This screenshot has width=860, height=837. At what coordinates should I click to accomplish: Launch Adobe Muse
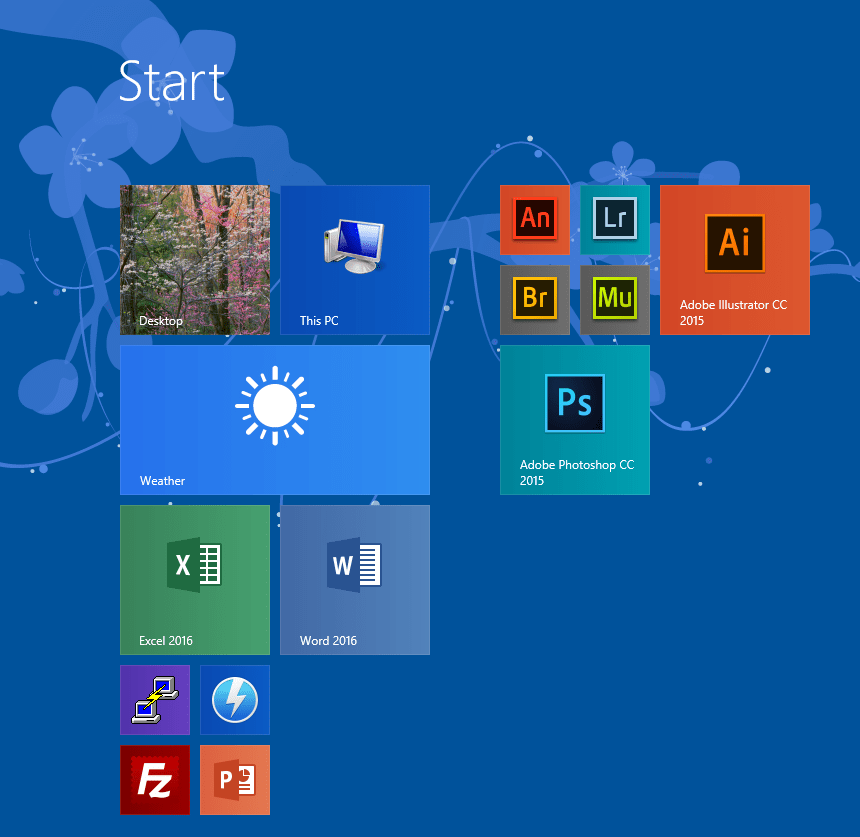(615, 300)
